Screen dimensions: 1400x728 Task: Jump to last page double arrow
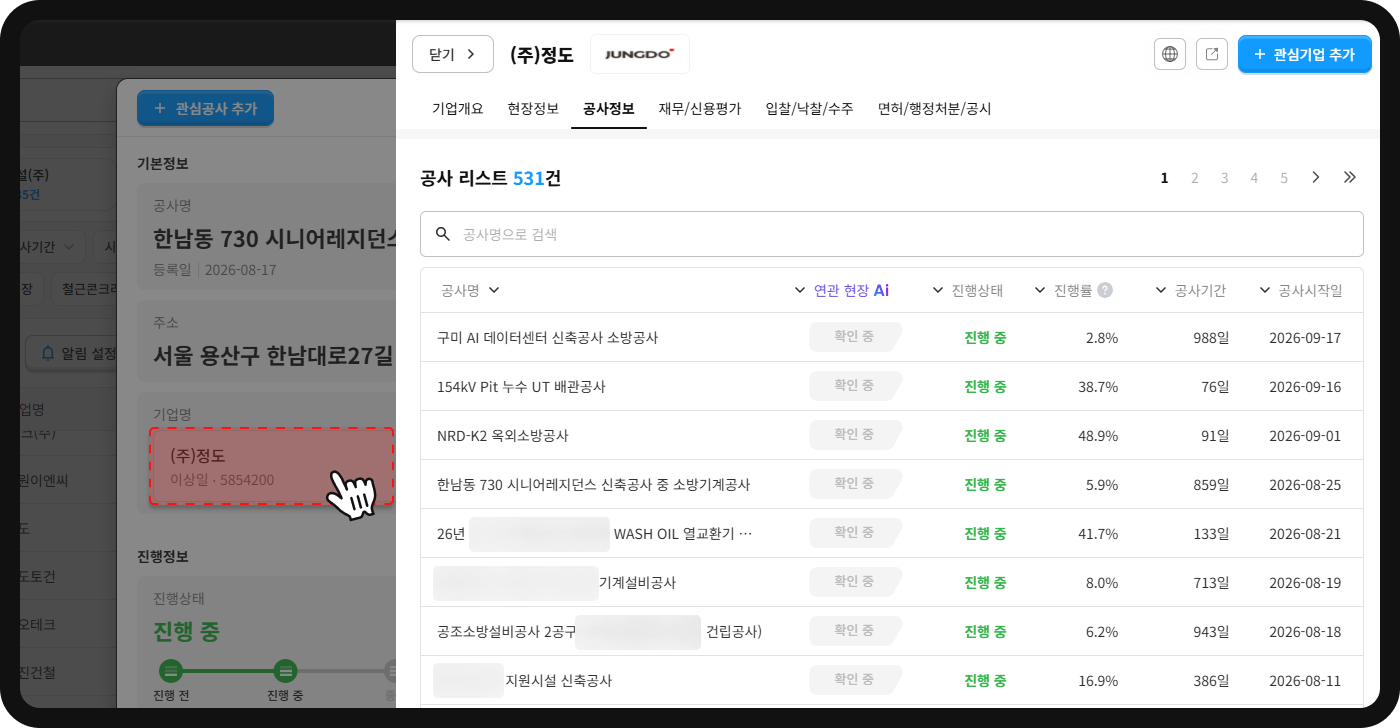tap(1350, 178)
